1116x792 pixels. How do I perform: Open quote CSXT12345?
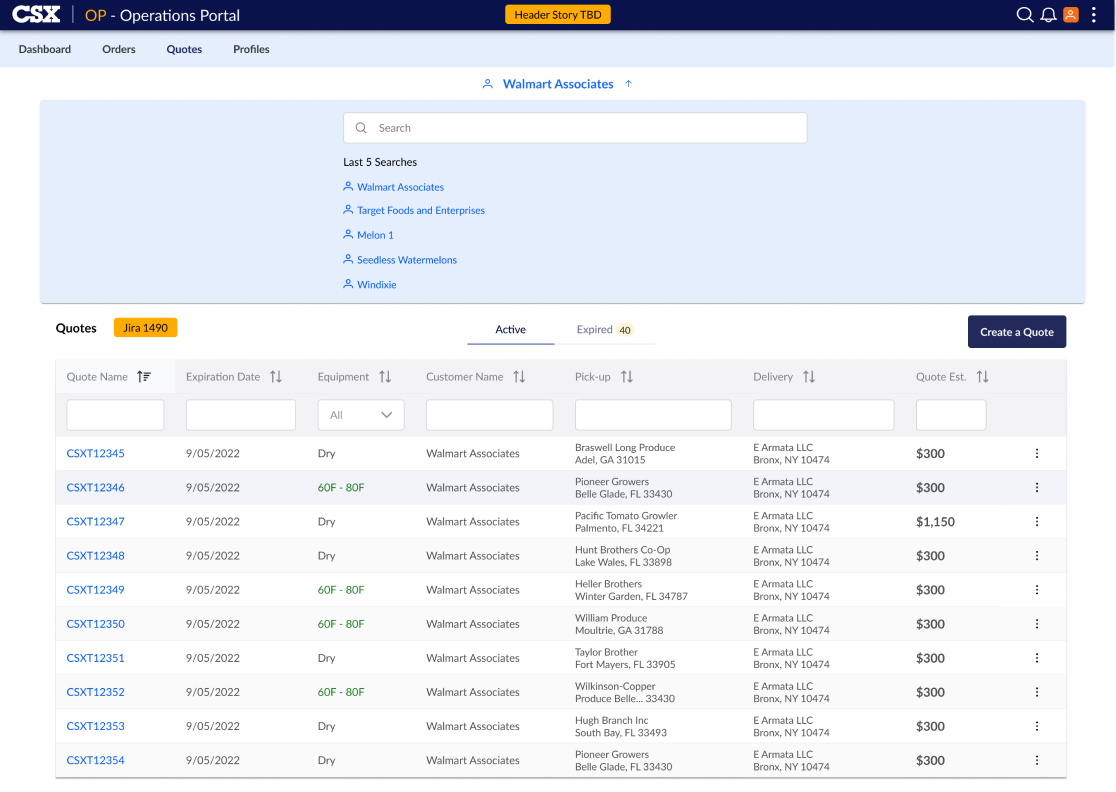(95, 453)
